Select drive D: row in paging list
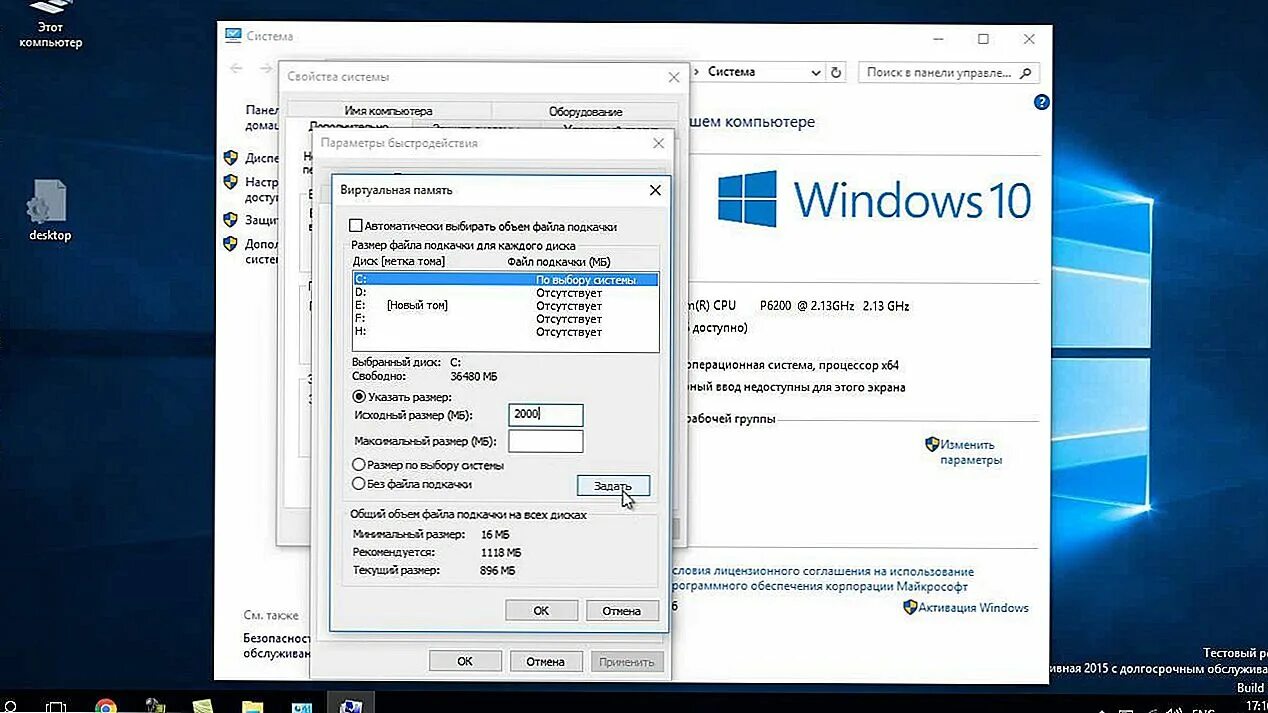Screen dimensions: 1268x713 pos(506,293)
